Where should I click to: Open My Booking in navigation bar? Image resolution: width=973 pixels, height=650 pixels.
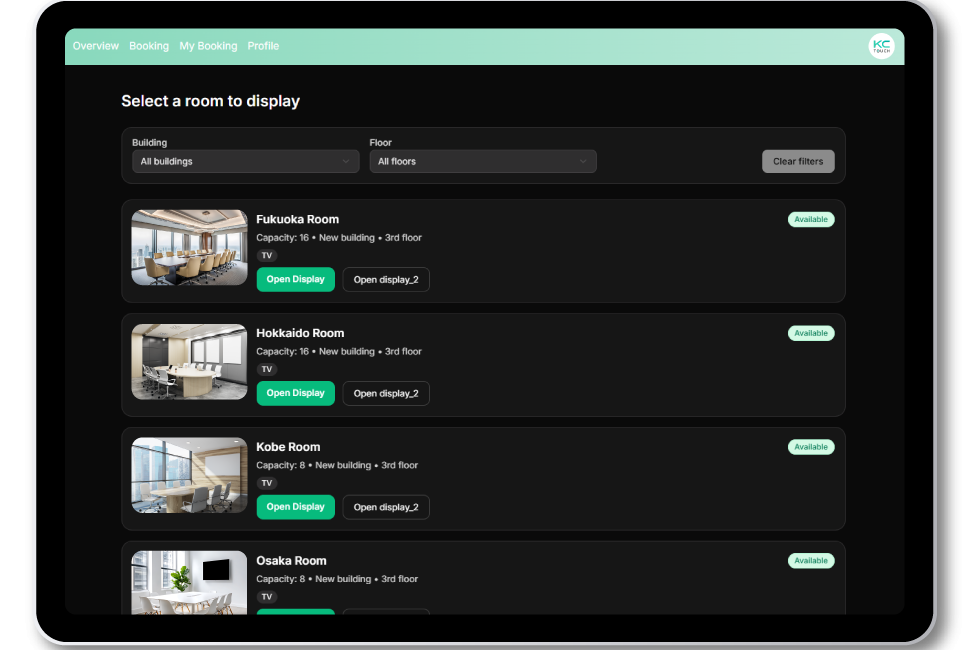click(208, 46)
